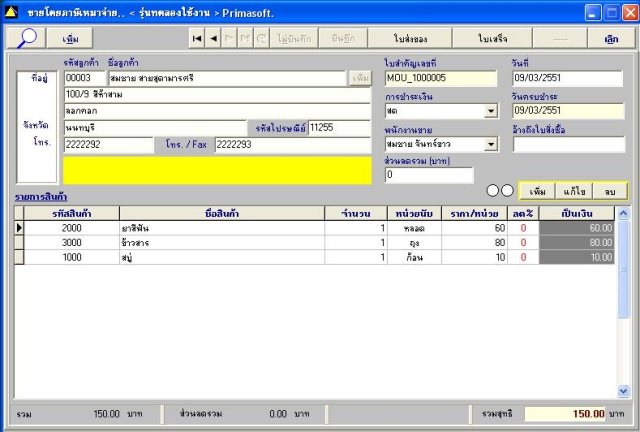Viewport: 640px width, 432px height.
Task: Click เพิ่ม to add an item row
Action: tap(538, 190)
